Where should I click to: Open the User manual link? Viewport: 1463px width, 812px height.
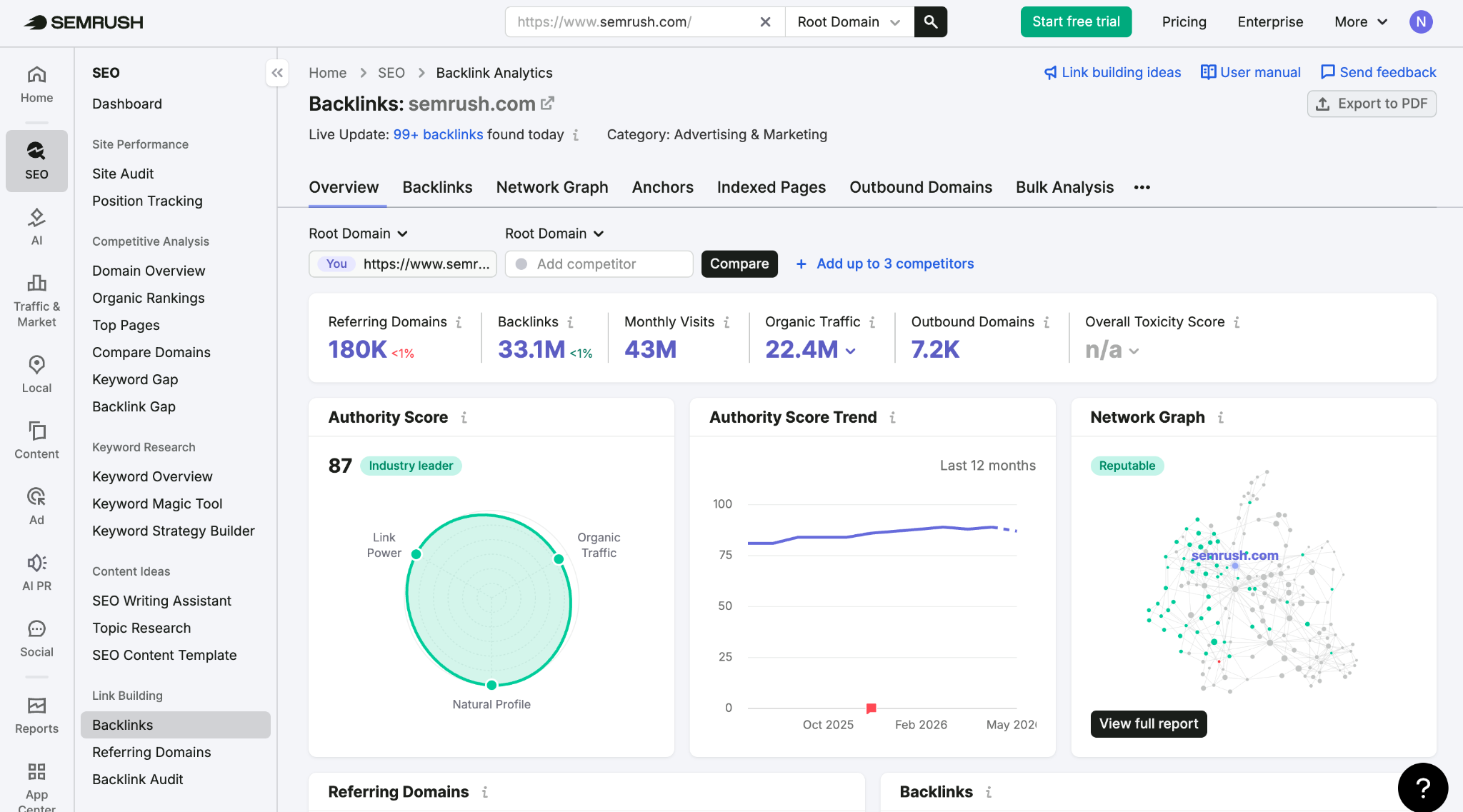coord(1251,72)
